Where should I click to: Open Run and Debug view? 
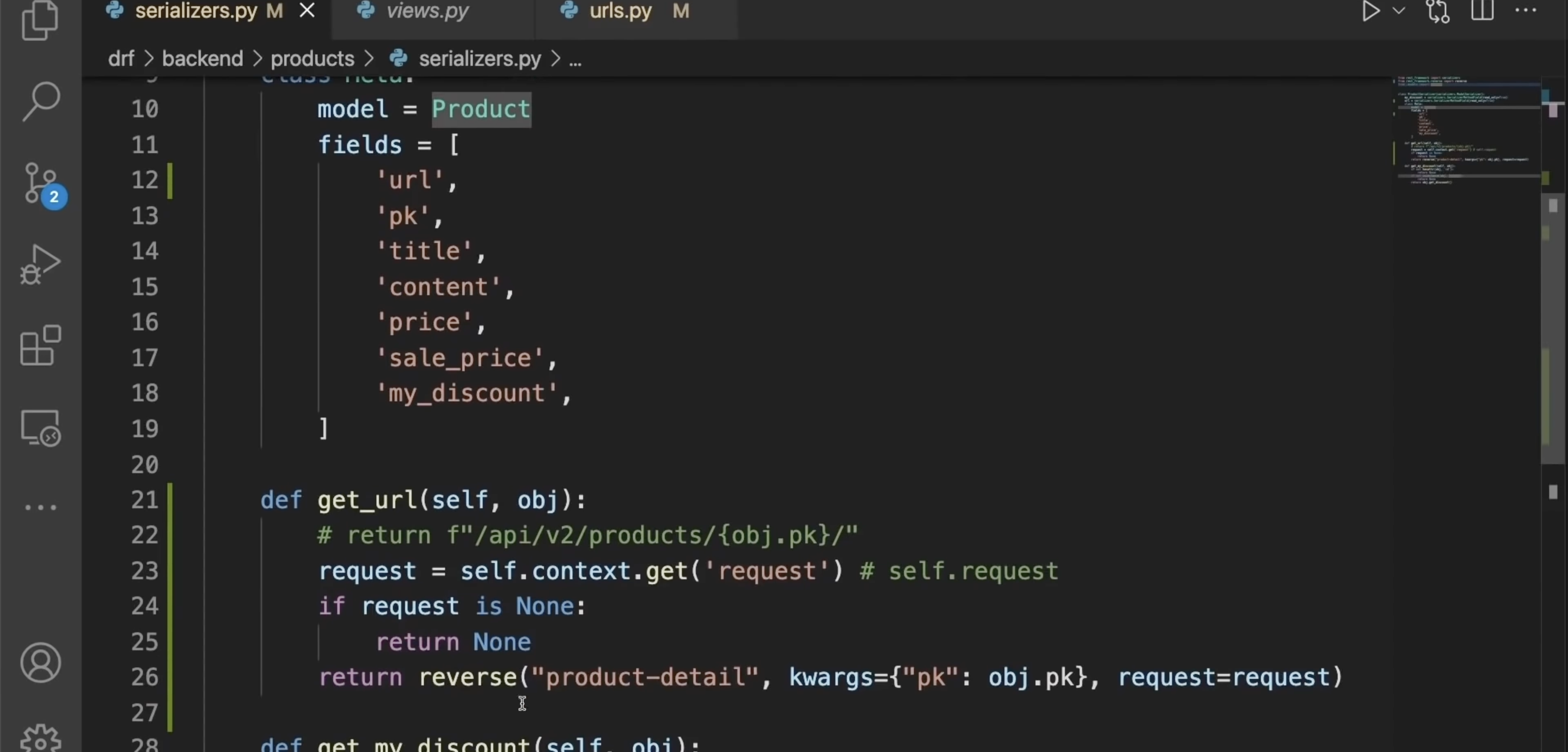pos(40,264)
